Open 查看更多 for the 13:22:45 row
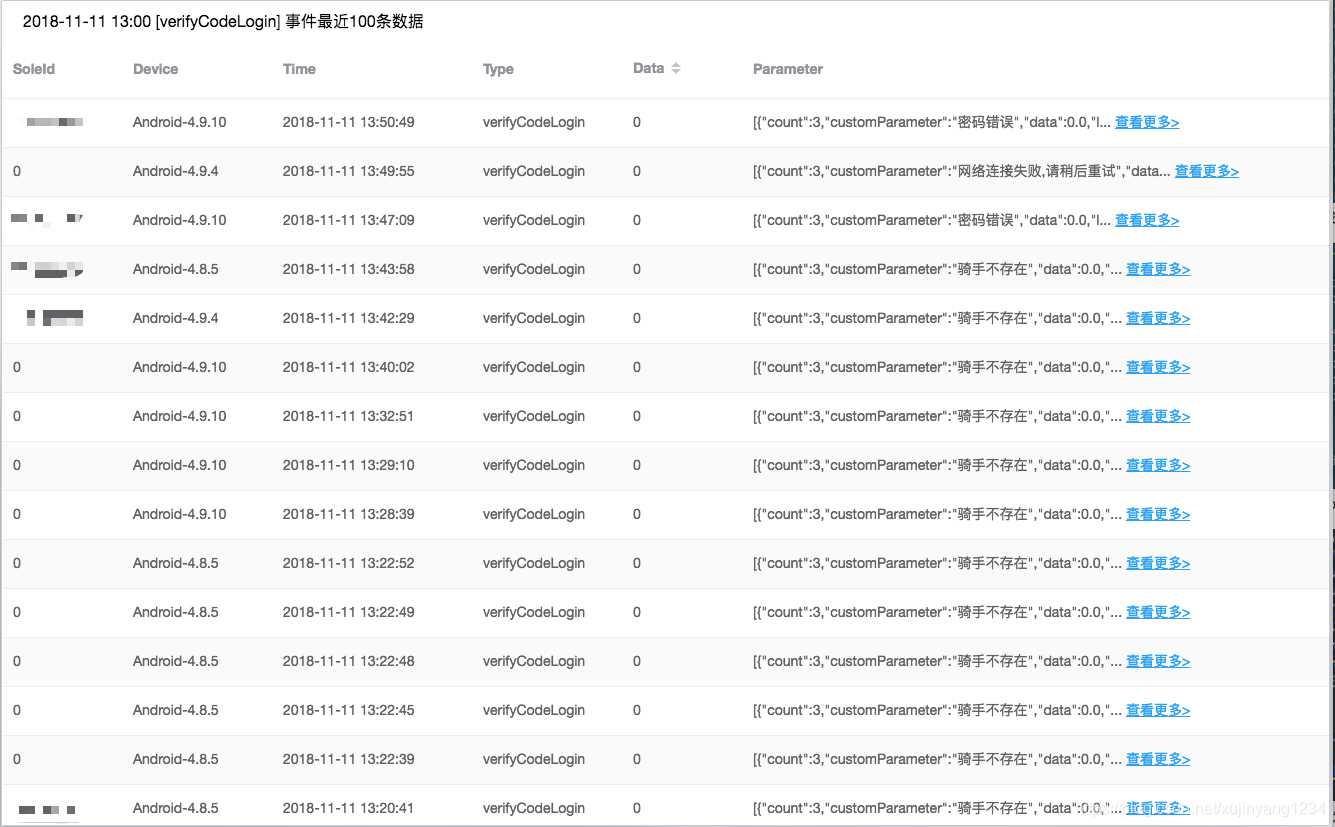 tap(1158, 710)
